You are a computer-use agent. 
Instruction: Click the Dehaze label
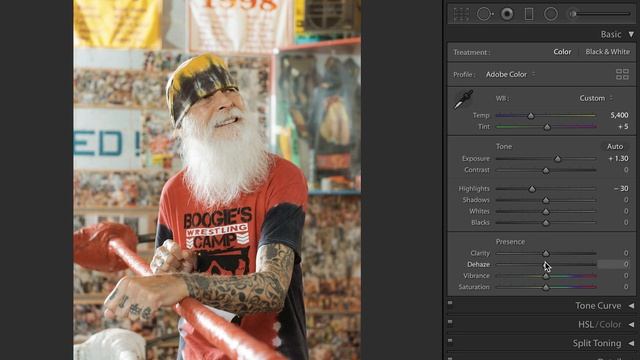click(478, 264)
